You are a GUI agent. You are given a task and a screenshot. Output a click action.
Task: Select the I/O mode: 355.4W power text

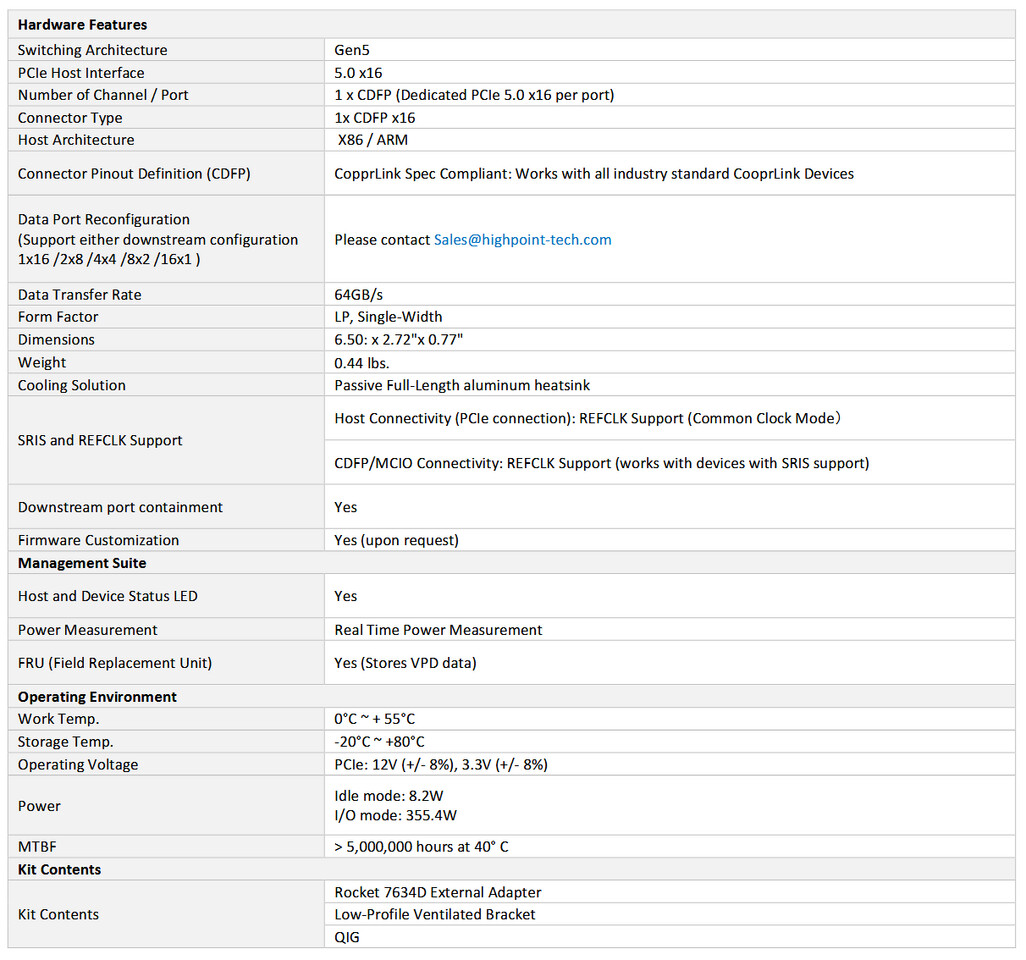395,816
